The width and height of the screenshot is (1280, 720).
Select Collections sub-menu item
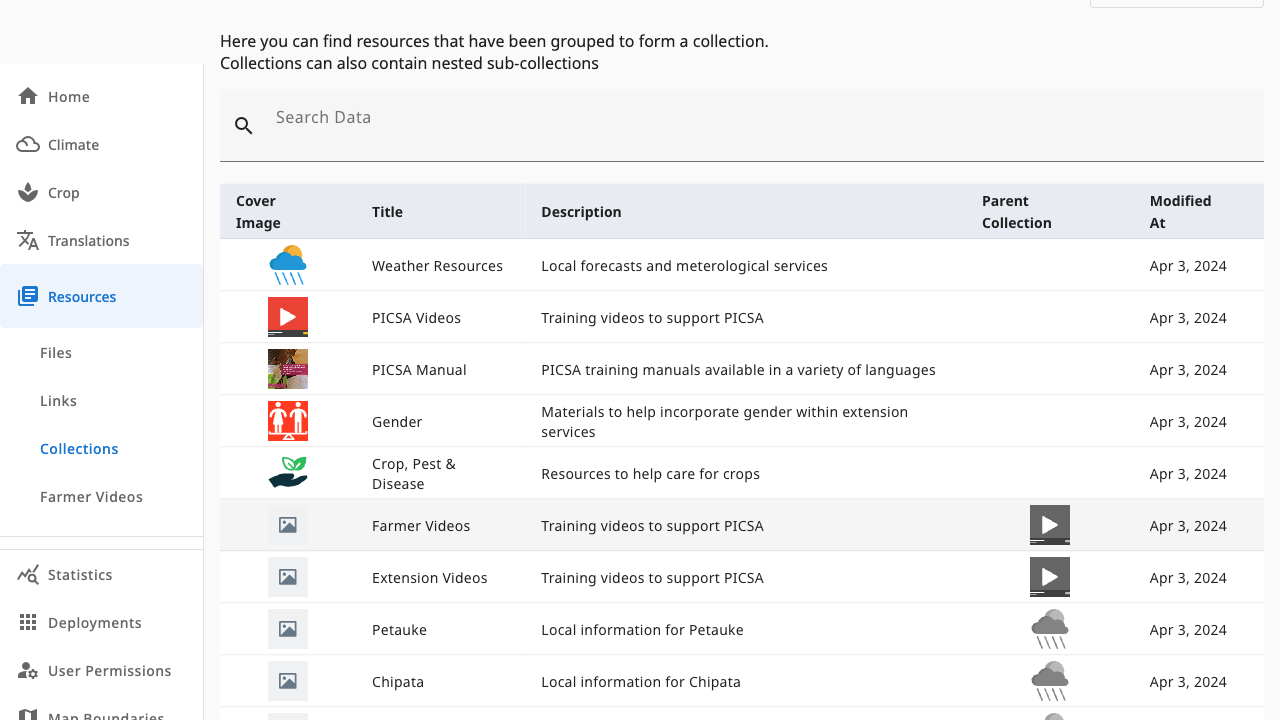101,448
